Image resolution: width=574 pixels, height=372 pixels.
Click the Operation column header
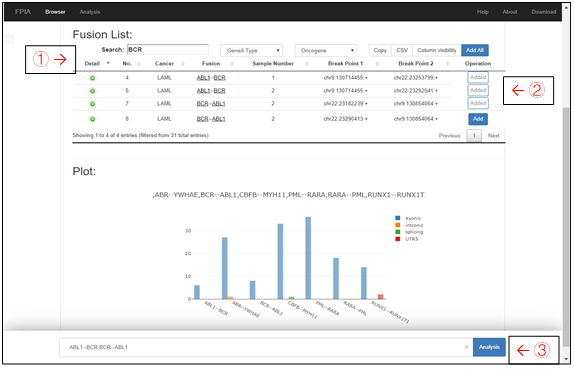pos(478,63)
